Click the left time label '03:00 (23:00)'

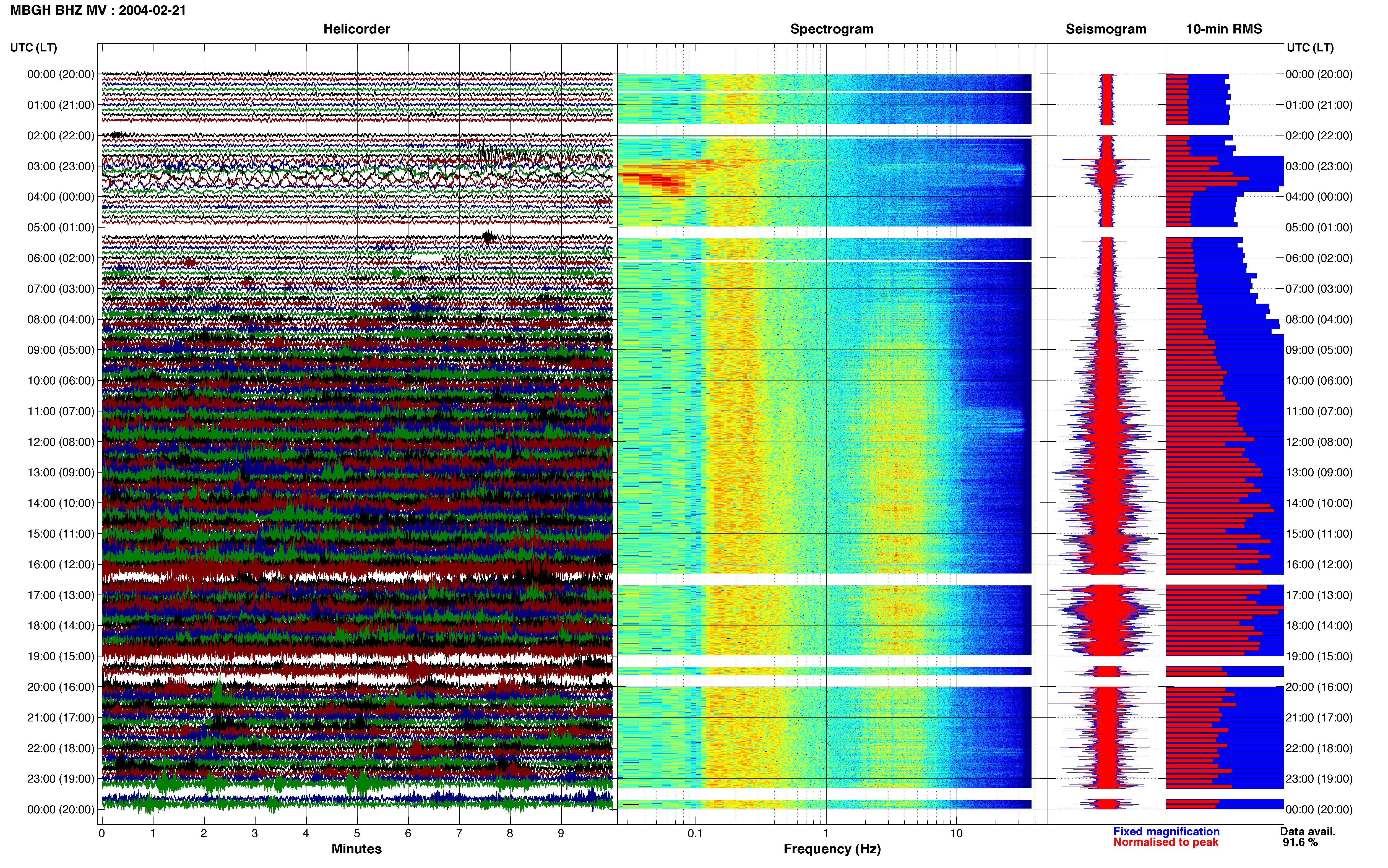click(x=61, y=166)
